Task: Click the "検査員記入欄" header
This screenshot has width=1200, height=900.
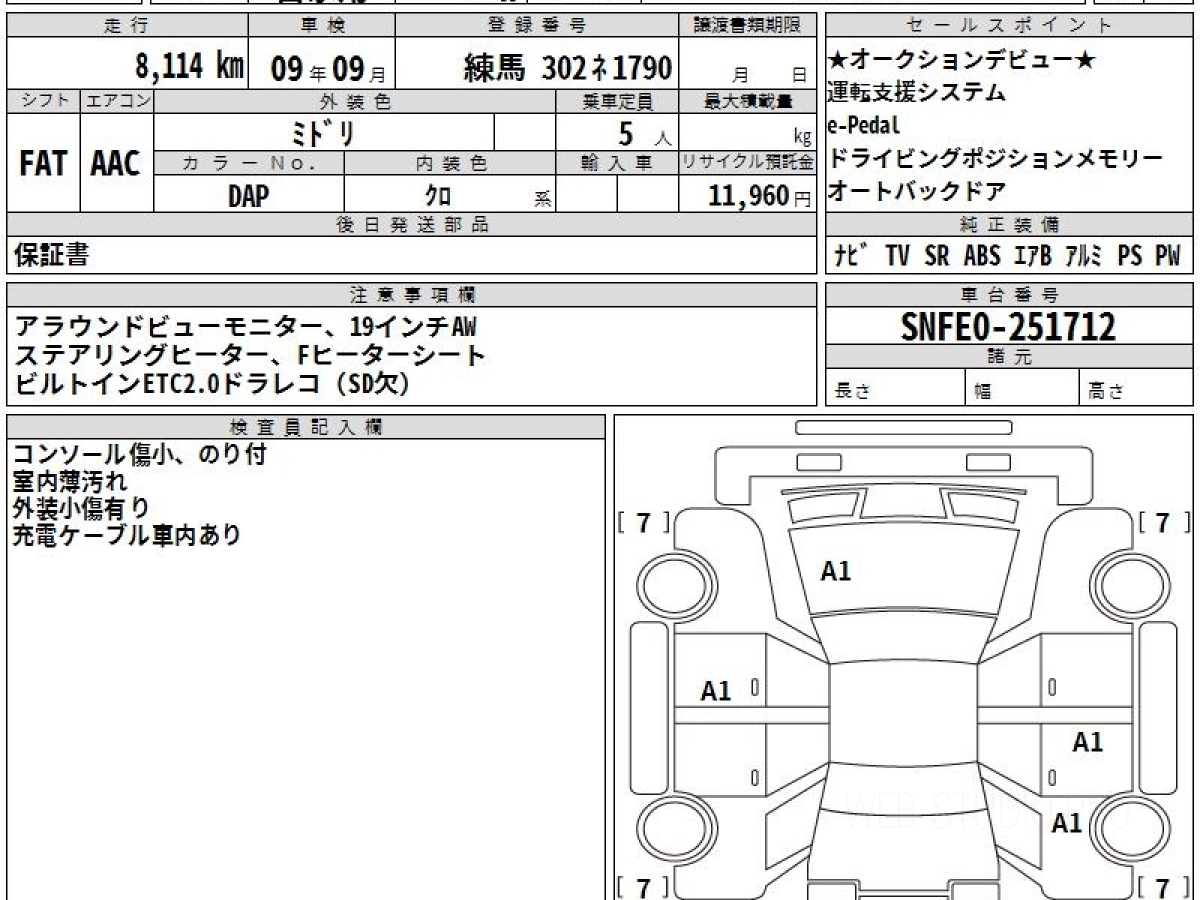Action: [x=306, y=426]
